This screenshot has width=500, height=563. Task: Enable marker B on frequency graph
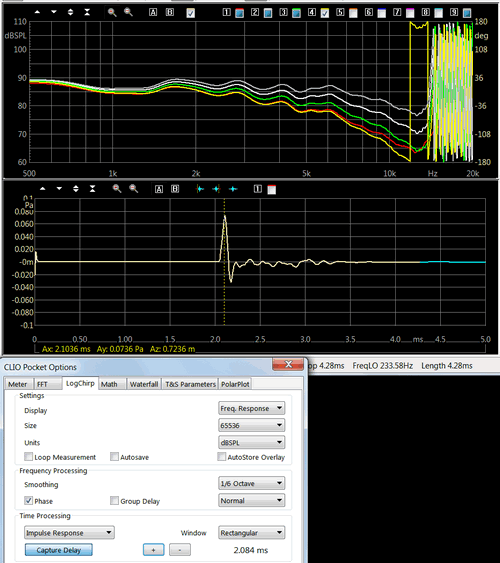tap(169, 12)
